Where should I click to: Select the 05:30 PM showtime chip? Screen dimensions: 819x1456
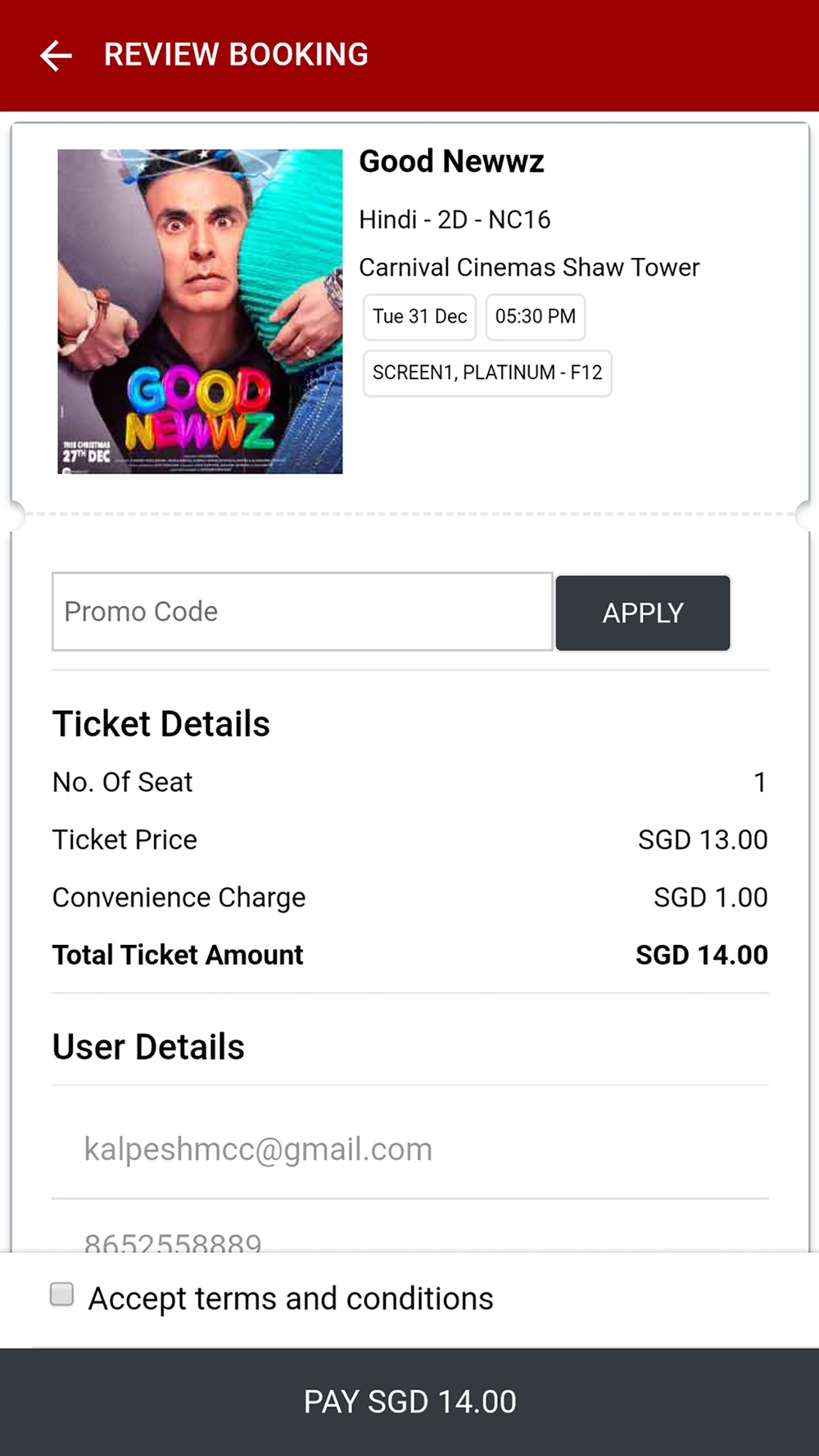[536, 317]
